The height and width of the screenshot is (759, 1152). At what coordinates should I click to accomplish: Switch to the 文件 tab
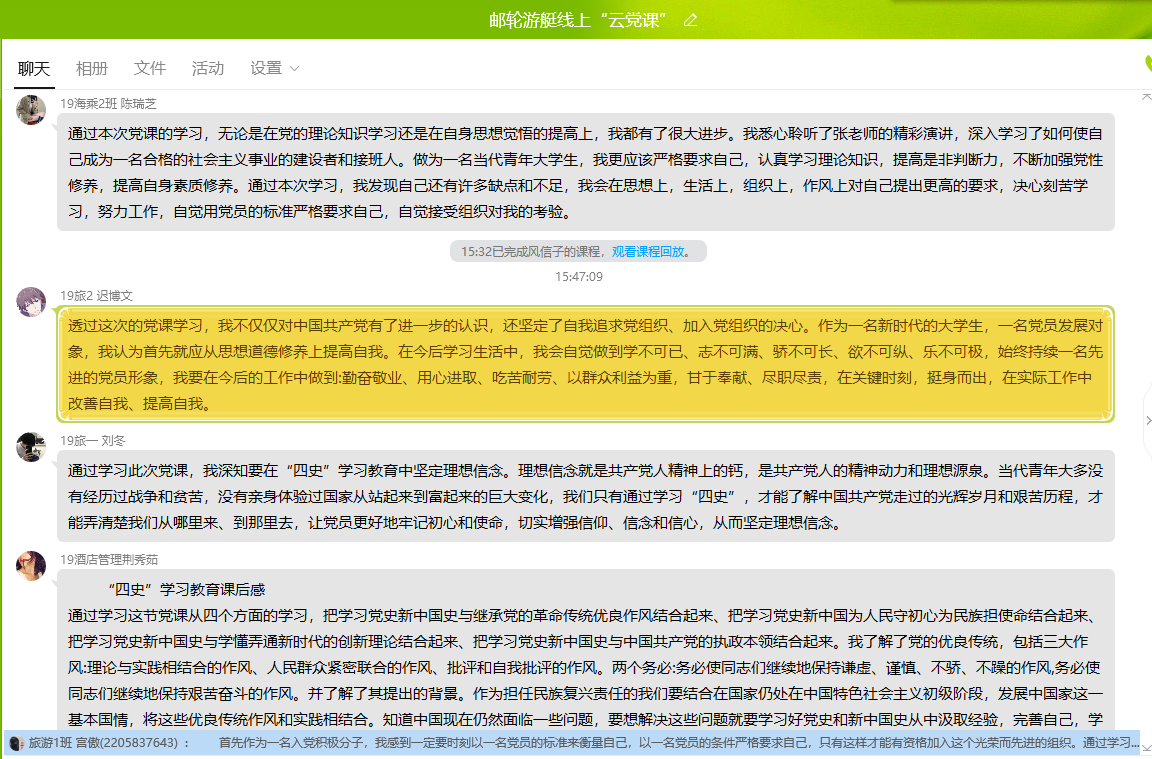pyautogui.click(x=150, y=68)
